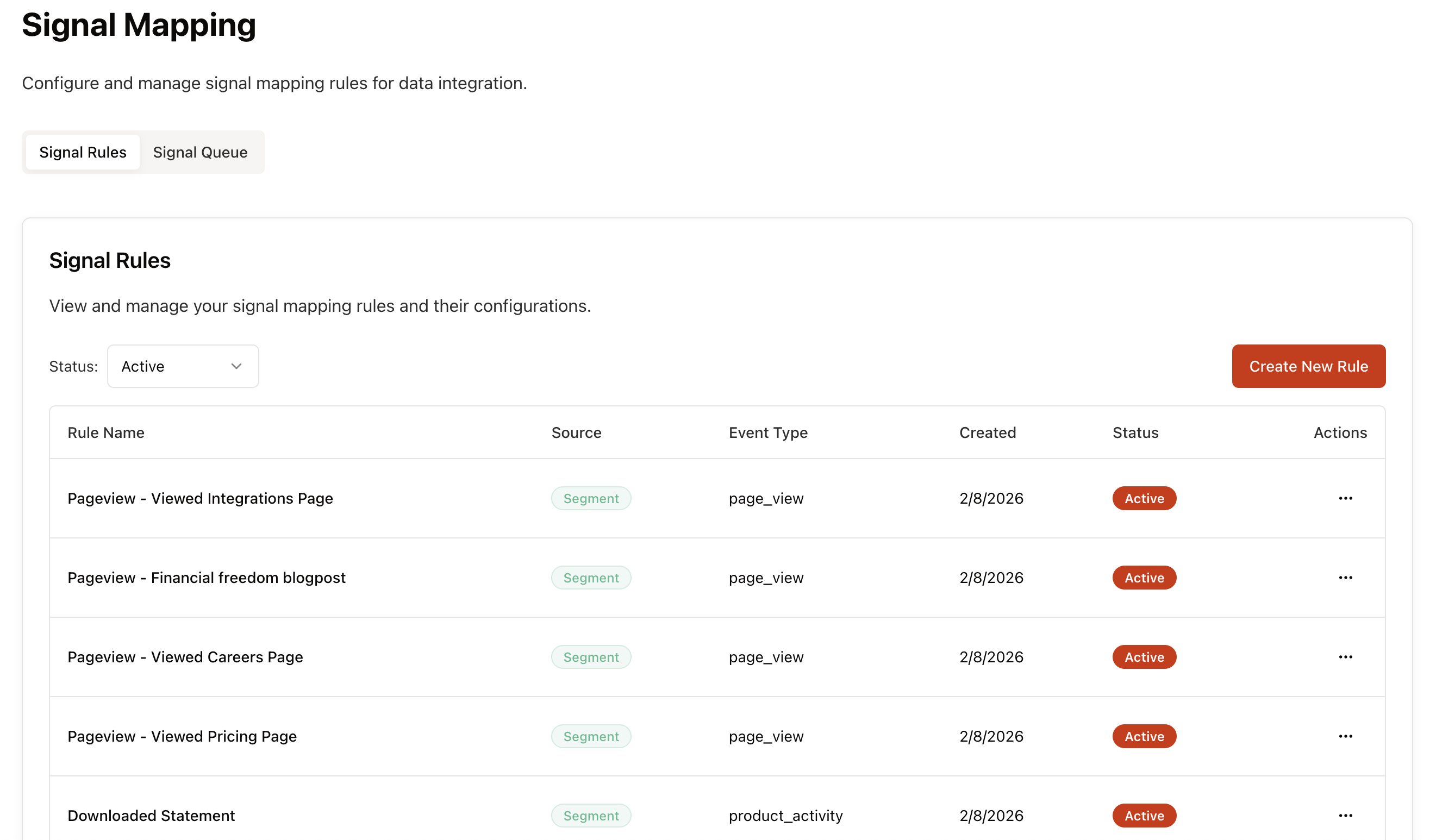Screen dimensions: 1436x840
Task: Click Active status badge for Viewed Pricing Page
Action: [x=1144, y=736]
